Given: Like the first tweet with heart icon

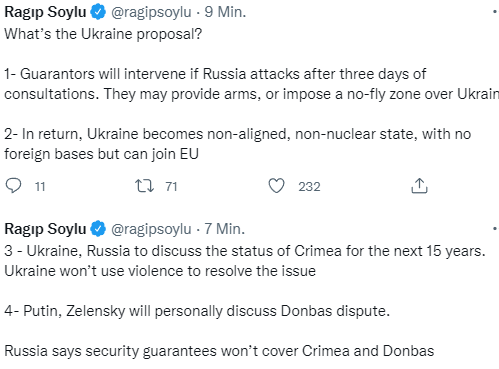Looking at the screenshot, I should point(277,186).
